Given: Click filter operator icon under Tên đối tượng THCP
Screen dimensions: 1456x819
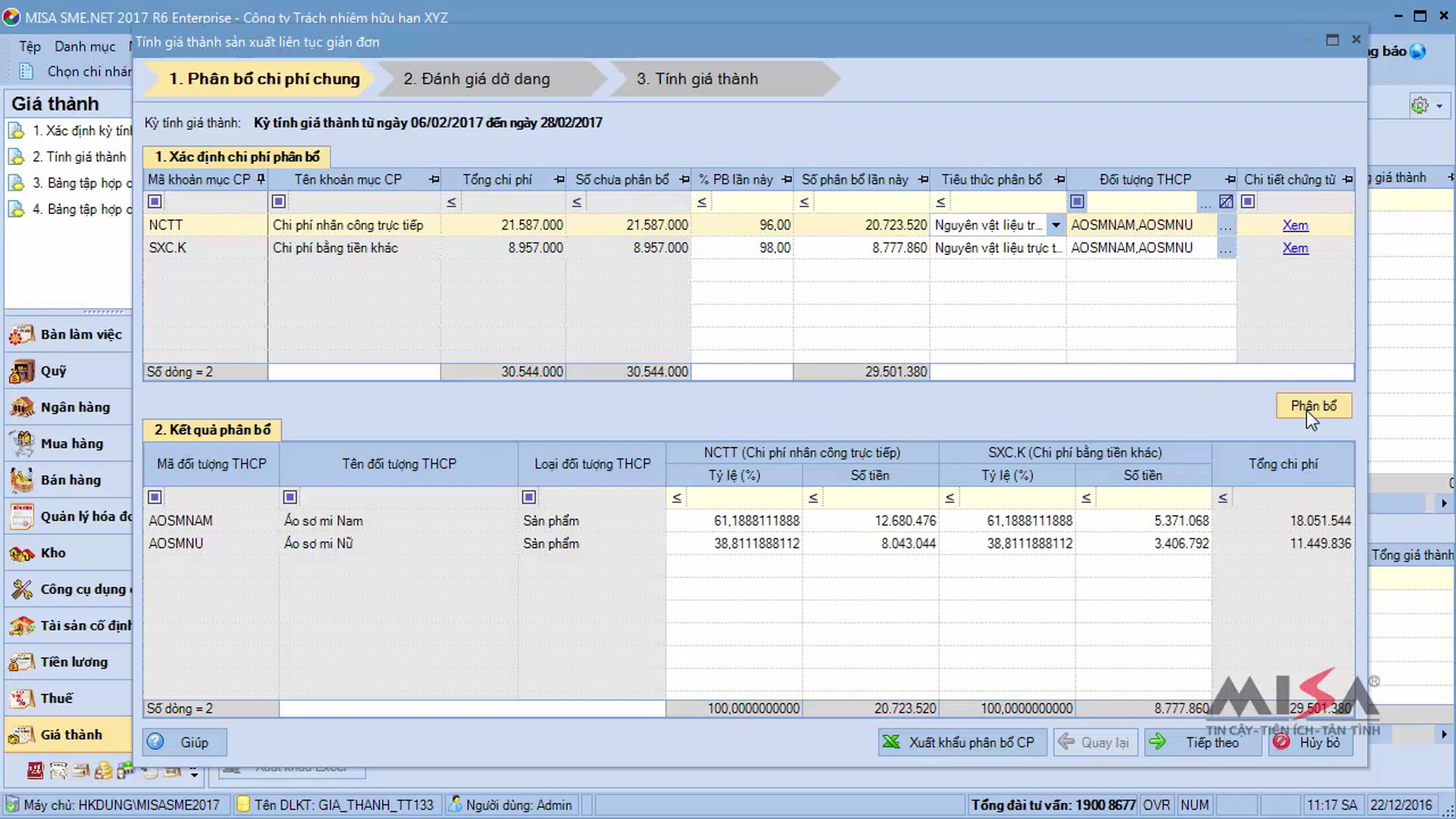Looking at the screenshot, I should 291,497.
